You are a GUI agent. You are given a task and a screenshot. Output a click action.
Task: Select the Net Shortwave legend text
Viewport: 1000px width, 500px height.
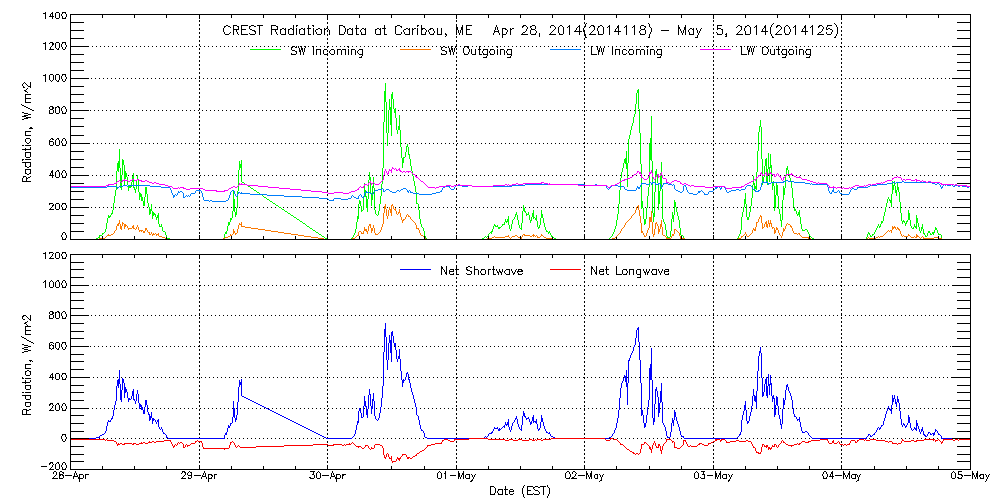485,271
